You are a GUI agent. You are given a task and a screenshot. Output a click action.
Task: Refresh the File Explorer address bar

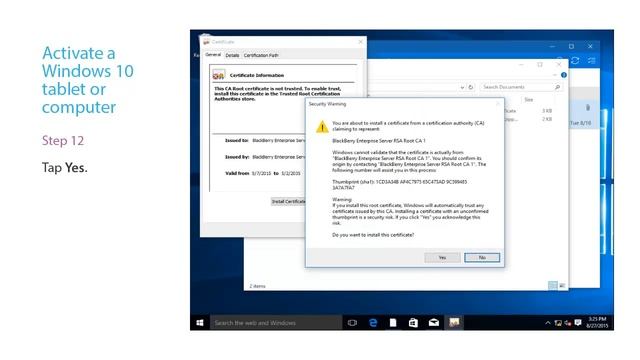click(471, 87)
